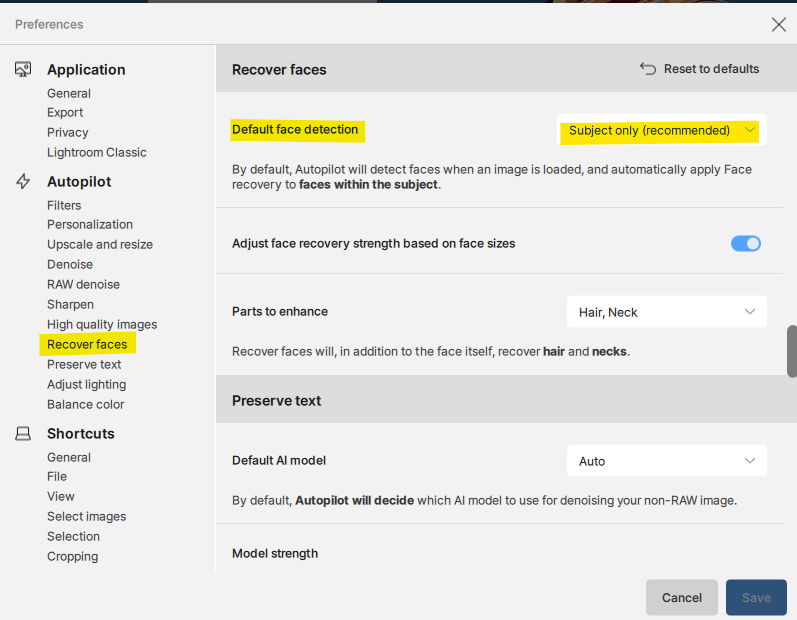Open the RAW denoise preferences
This screenshot has width=797, height=620.
pos(83,284)
